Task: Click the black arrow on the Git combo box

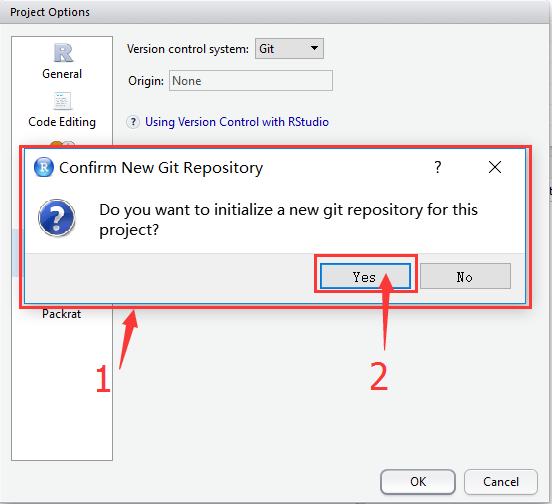Action: (x=314, y=48)
